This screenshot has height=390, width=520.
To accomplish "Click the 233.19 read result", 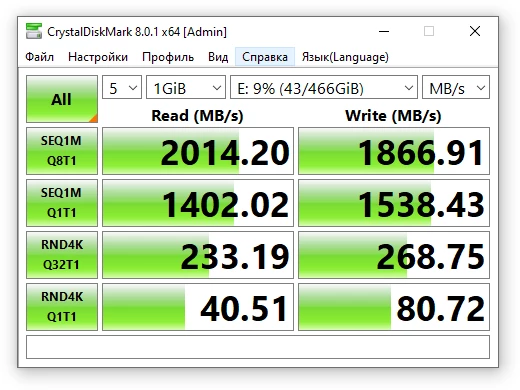I will (198, 255).
